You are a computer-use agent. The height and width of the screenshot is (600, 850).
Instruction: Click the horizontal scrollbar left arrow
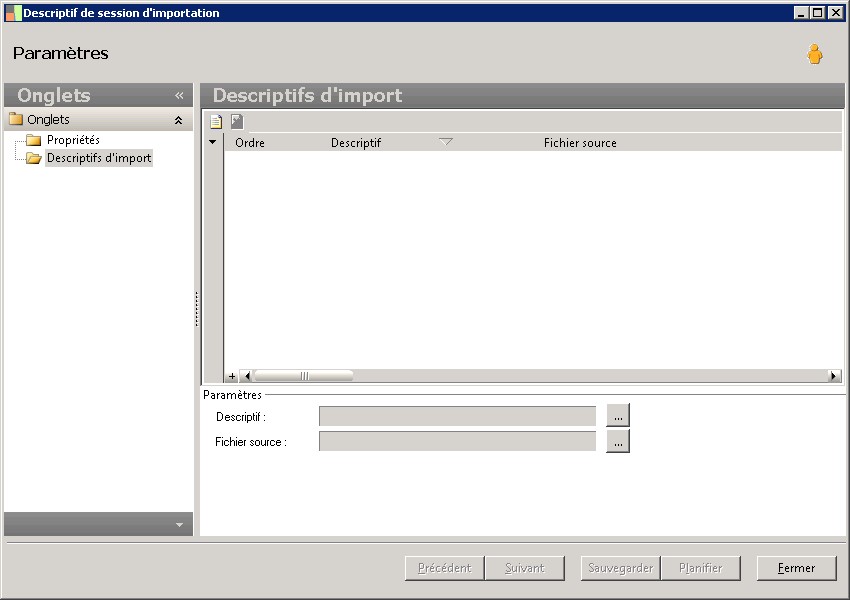[x=247, y=376]
